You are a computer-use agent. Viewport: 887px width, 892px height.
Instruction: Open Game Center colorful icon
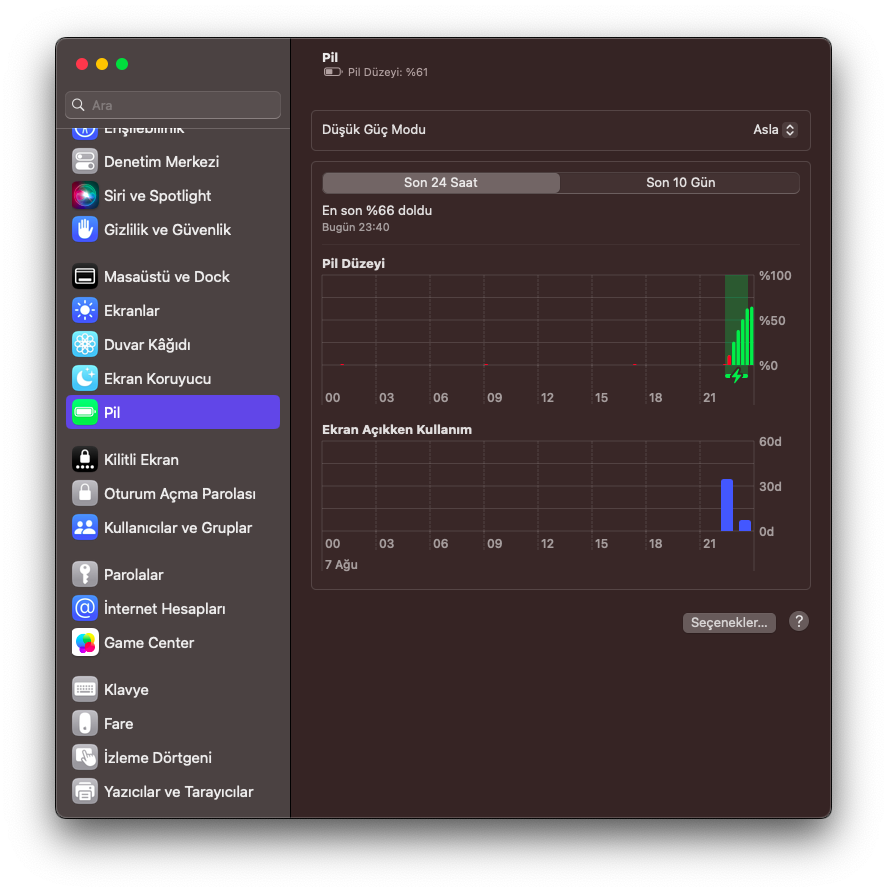tap(85, 643)
